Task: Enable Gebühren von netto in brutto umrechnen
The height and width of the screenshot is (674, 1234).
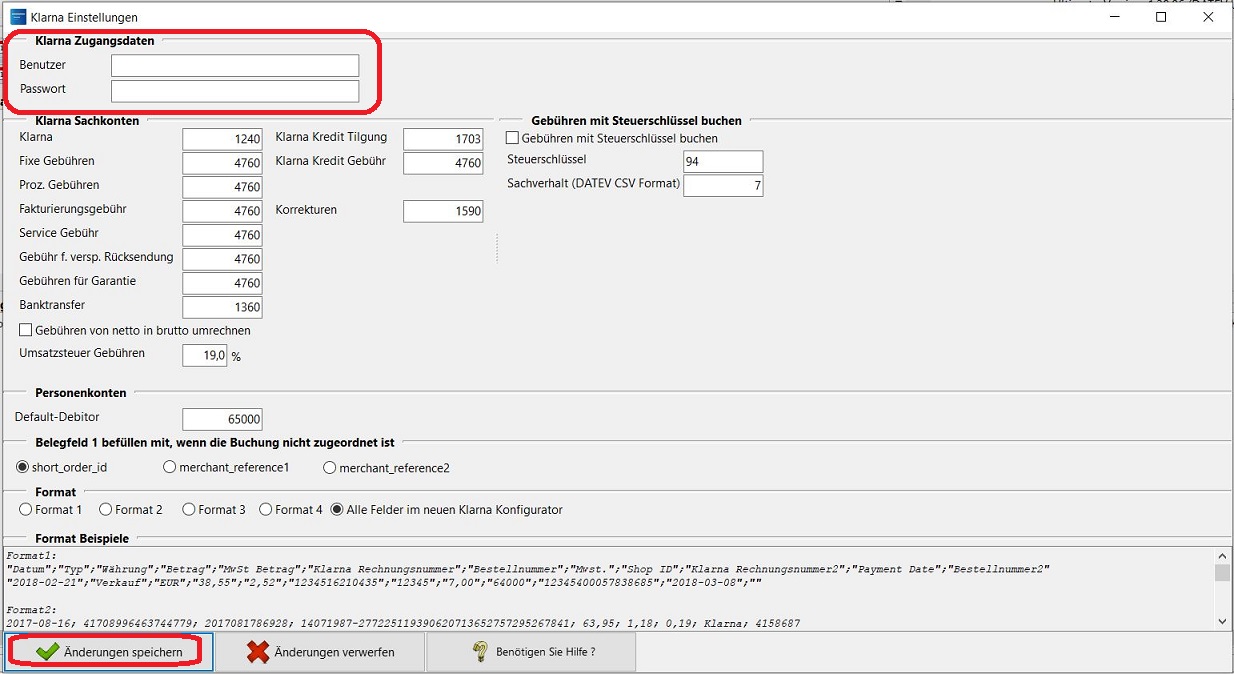Action: pos(27,330)
